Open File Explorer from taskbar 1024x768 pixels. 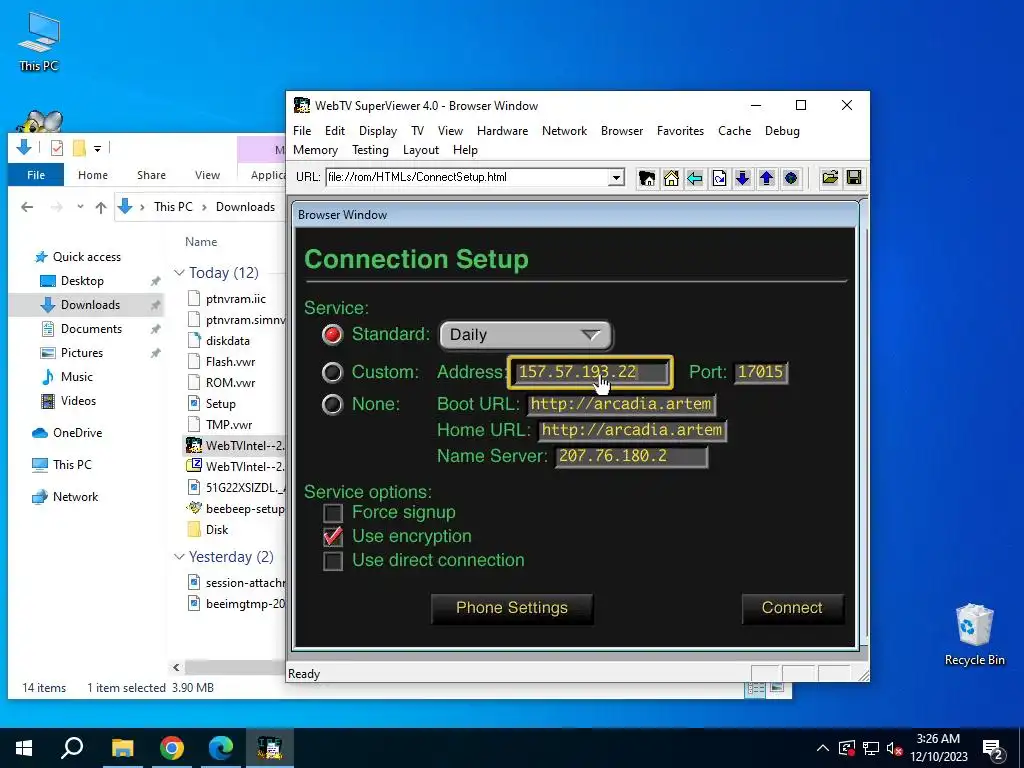(x=122, y=748)
